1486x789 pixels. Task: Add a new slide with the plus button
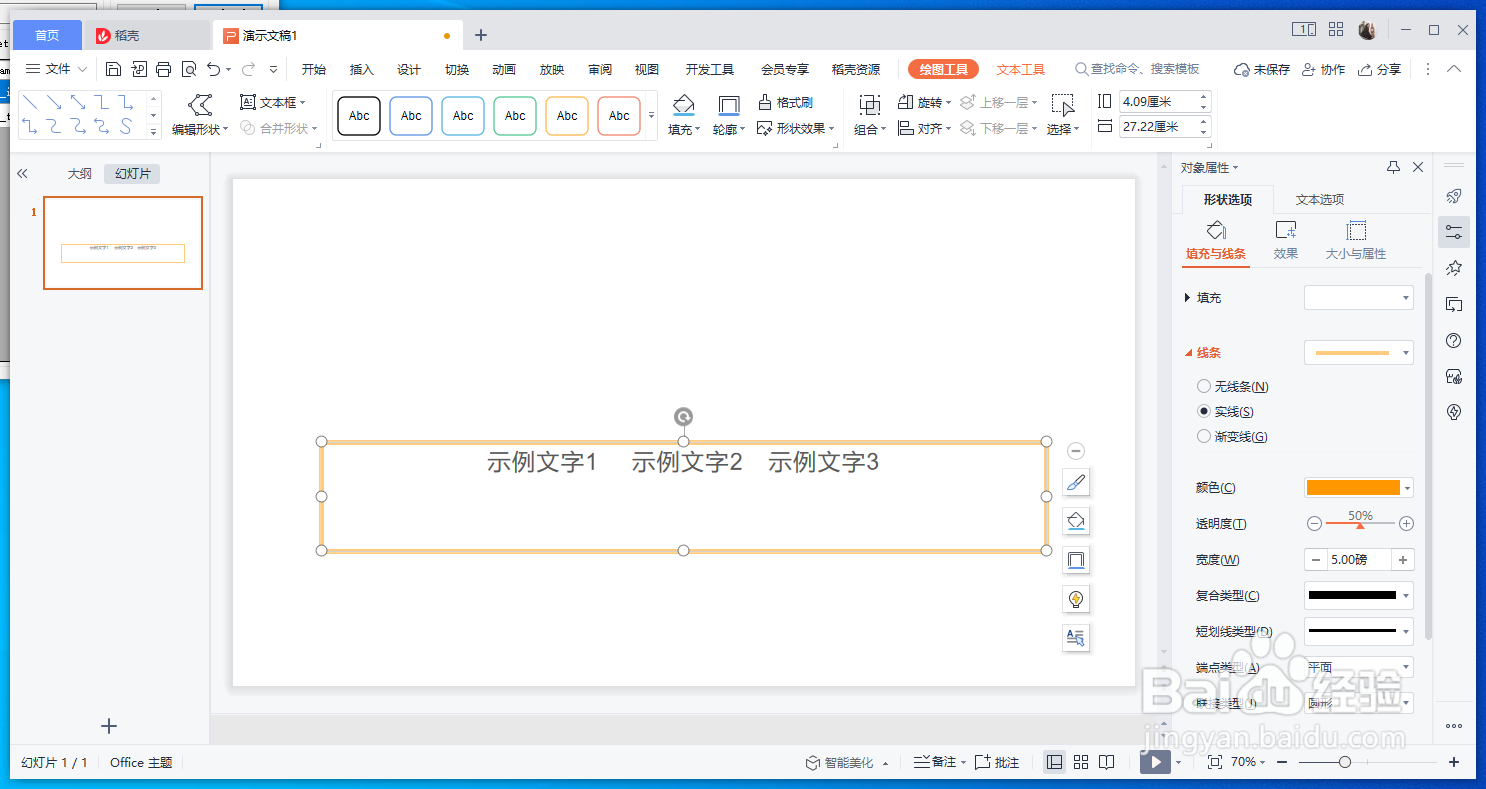pyautogui.click(x=108, y=726)
